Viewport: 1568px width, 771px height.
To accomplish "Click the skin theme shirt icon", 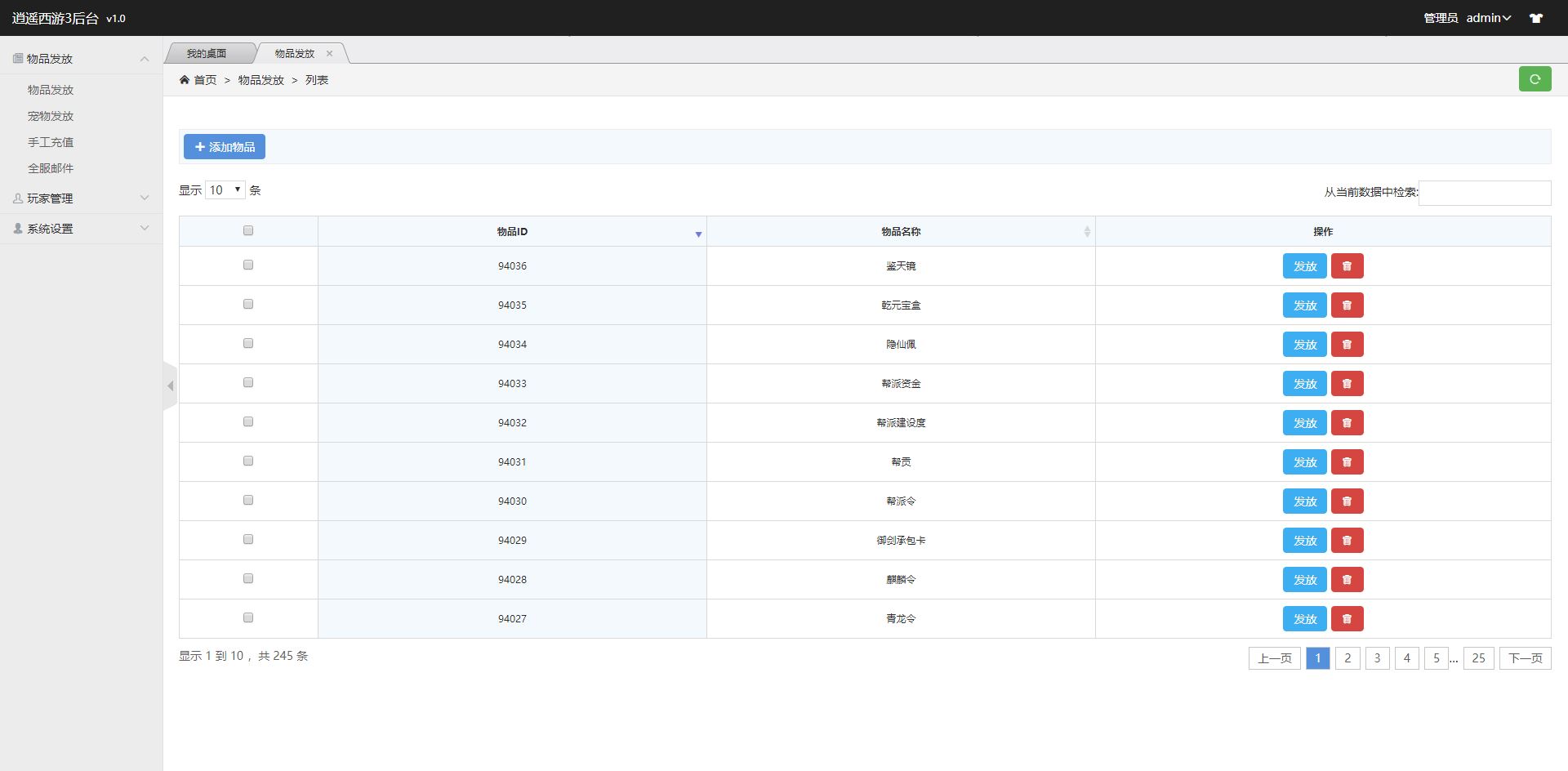I will pos(1536,18).
